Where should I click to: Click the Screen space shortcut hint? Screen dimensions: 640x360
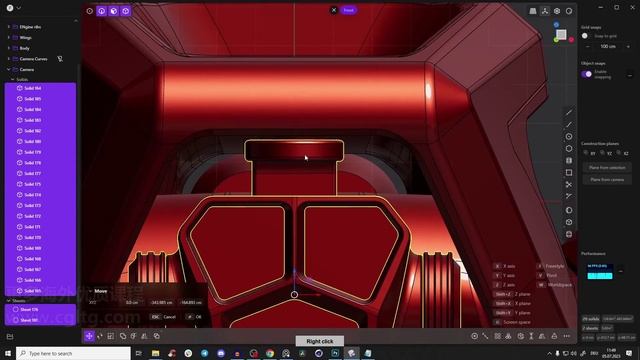512,322
